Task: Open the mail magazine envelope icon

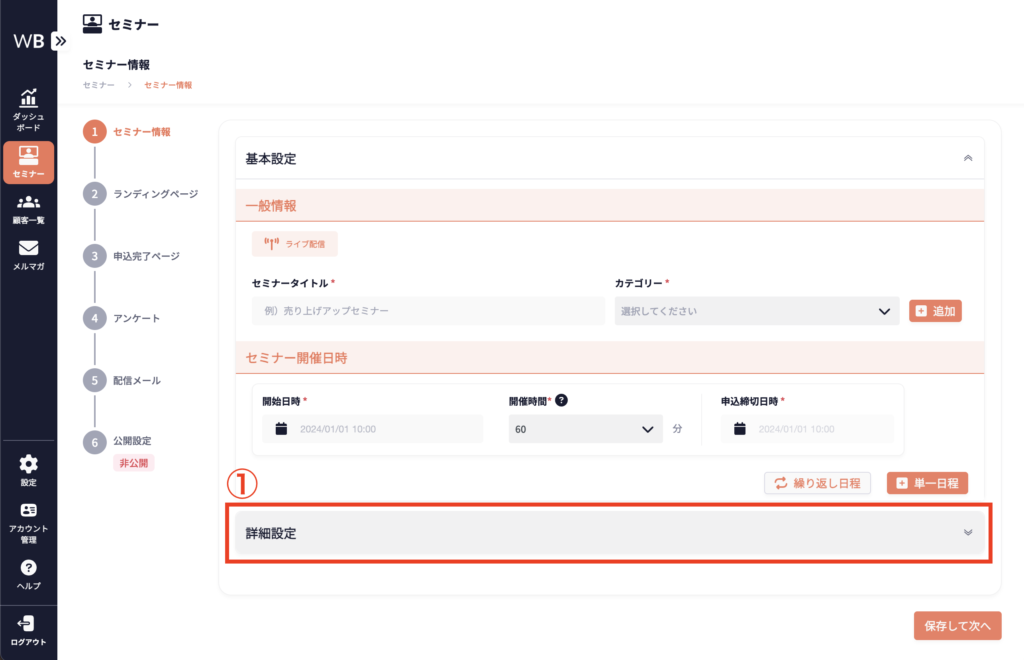Action: [28, 249]
